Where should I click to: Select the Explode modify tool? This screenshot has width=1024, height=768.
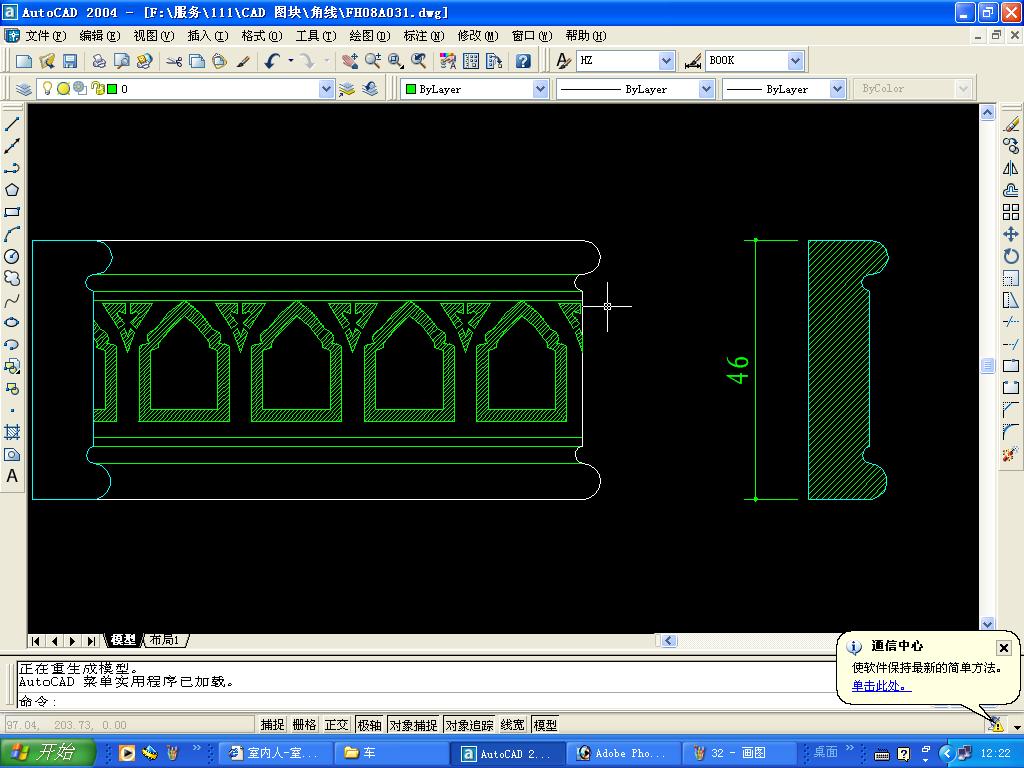[1011, 454]
